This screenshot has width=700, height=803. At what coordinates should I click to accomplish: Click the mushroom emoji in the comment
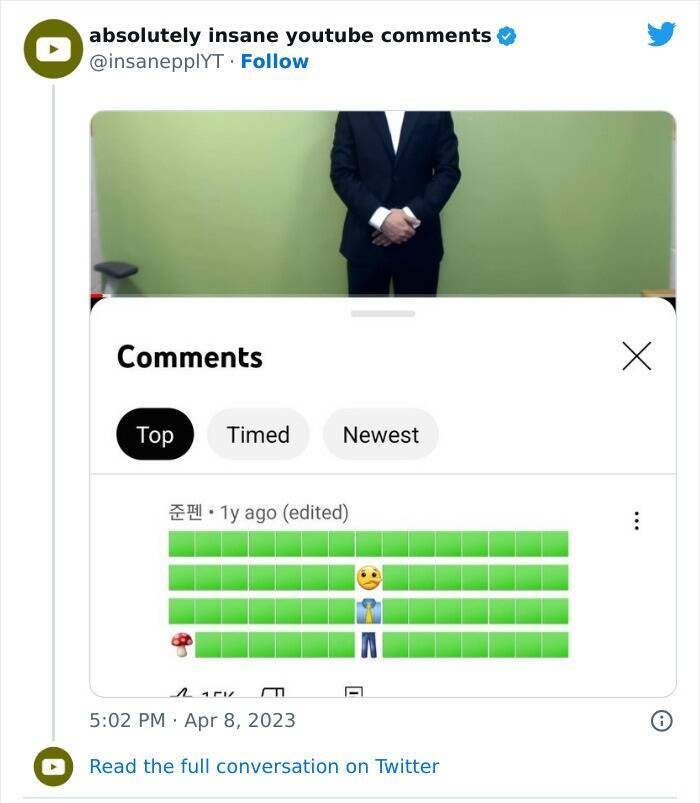pyautogui.click(x=181, y=645)
